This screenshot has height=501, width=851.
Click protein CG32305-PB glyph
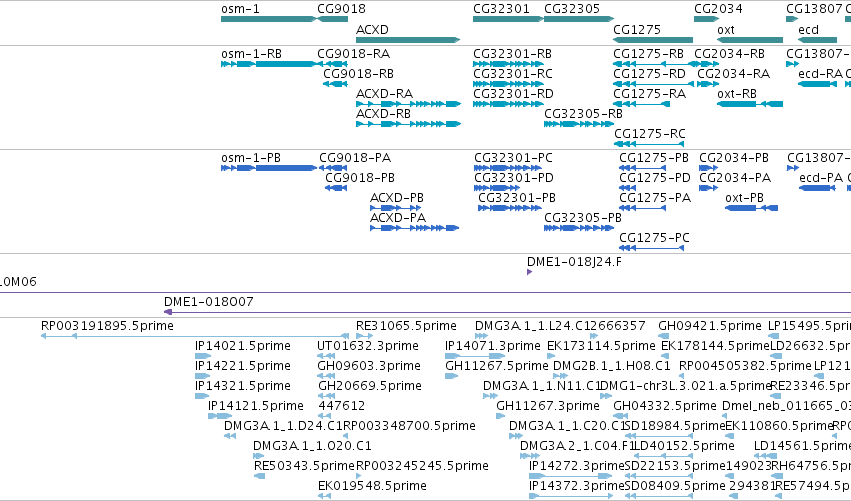[x=579, y=229]
